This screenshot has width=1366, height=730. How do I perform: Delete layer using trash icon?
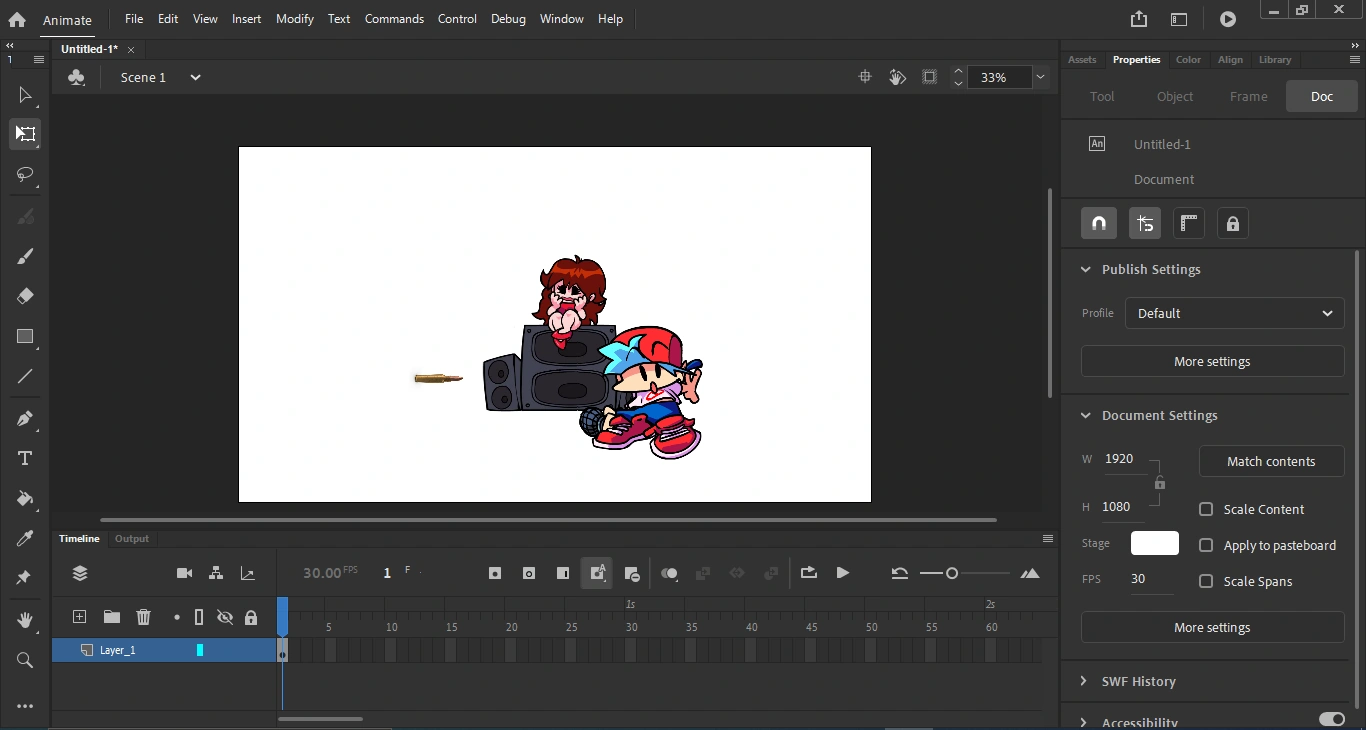tap(143, 617)
